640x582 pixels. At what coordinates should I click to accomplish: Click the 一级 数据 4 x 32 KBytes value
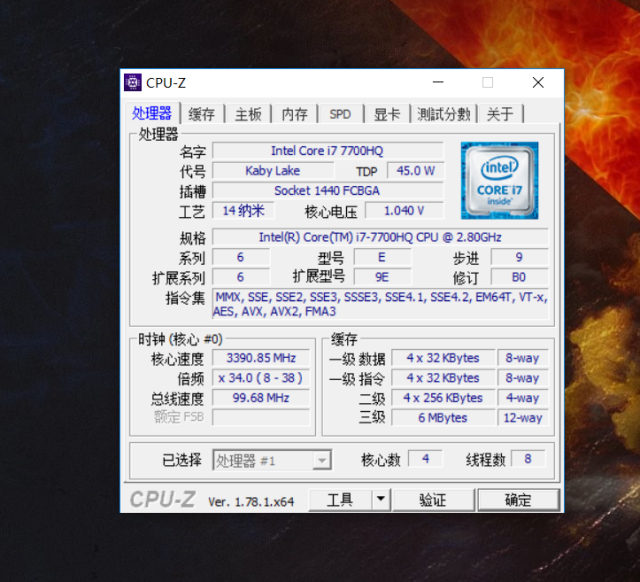pyautogui.click(x=443, y=358)
